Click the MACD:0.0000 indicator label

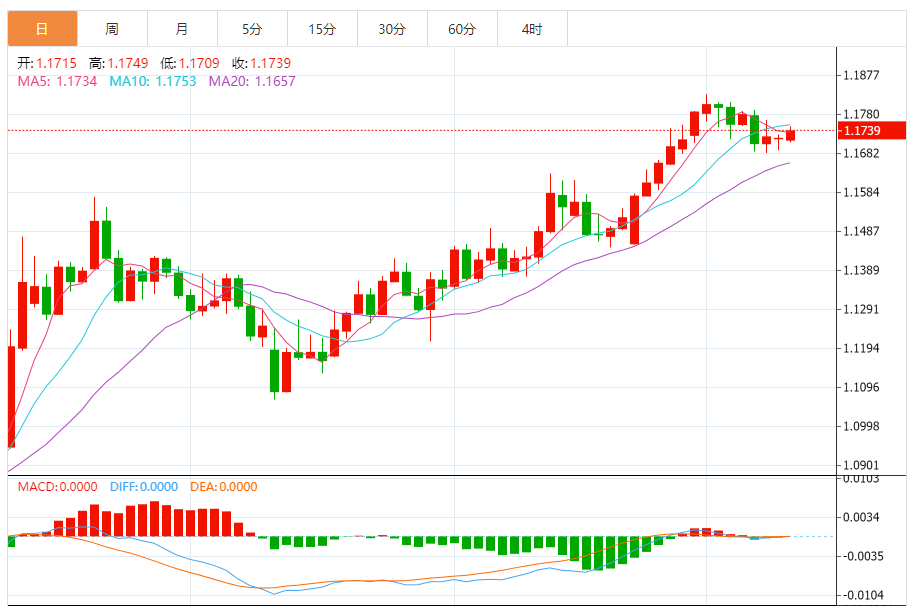[58, 487]
